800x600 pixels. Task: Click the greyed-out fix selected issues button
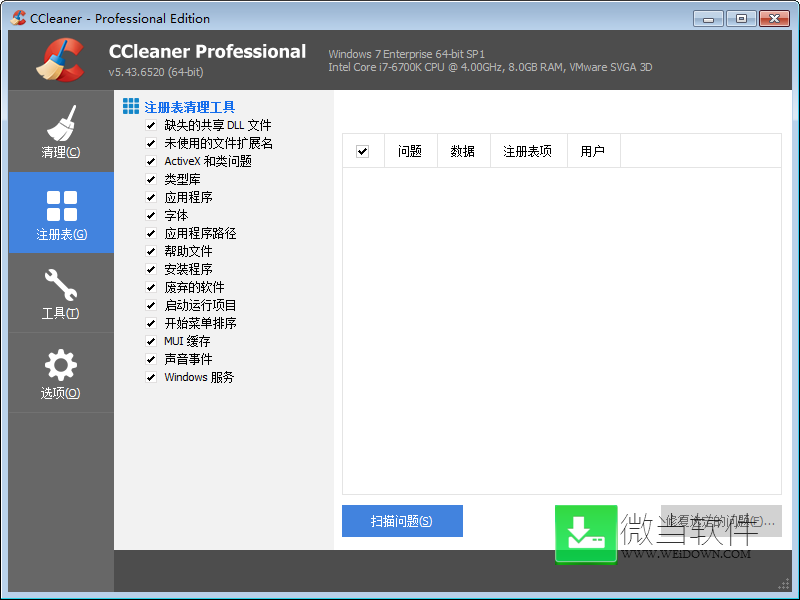coord(720,521)
